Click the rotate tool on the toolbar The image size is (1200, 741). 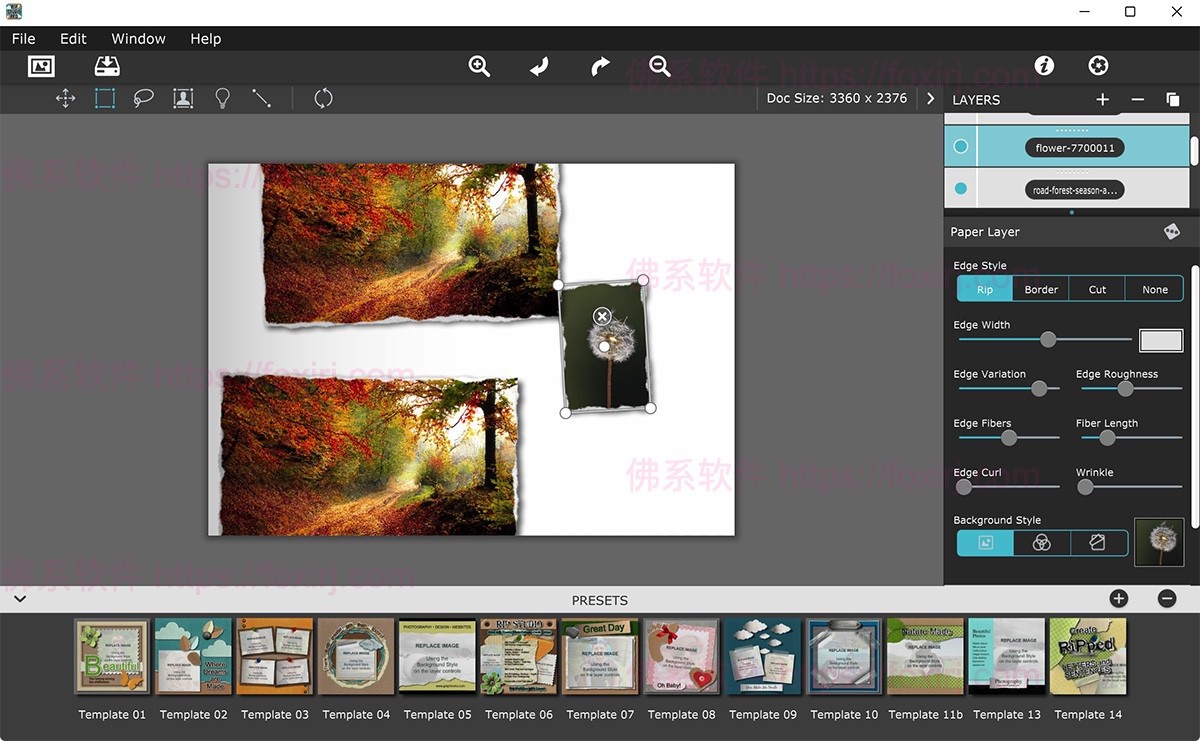[322, 98]
